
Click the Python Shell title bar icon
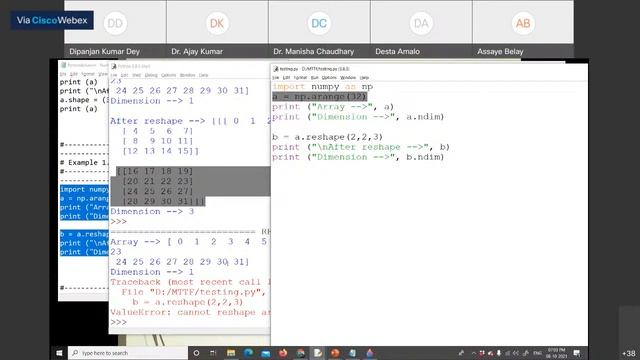114,66
